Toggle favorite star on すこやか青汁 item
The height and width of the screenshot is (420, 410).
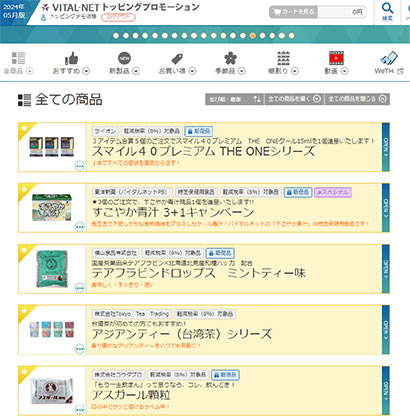[24, 189]
